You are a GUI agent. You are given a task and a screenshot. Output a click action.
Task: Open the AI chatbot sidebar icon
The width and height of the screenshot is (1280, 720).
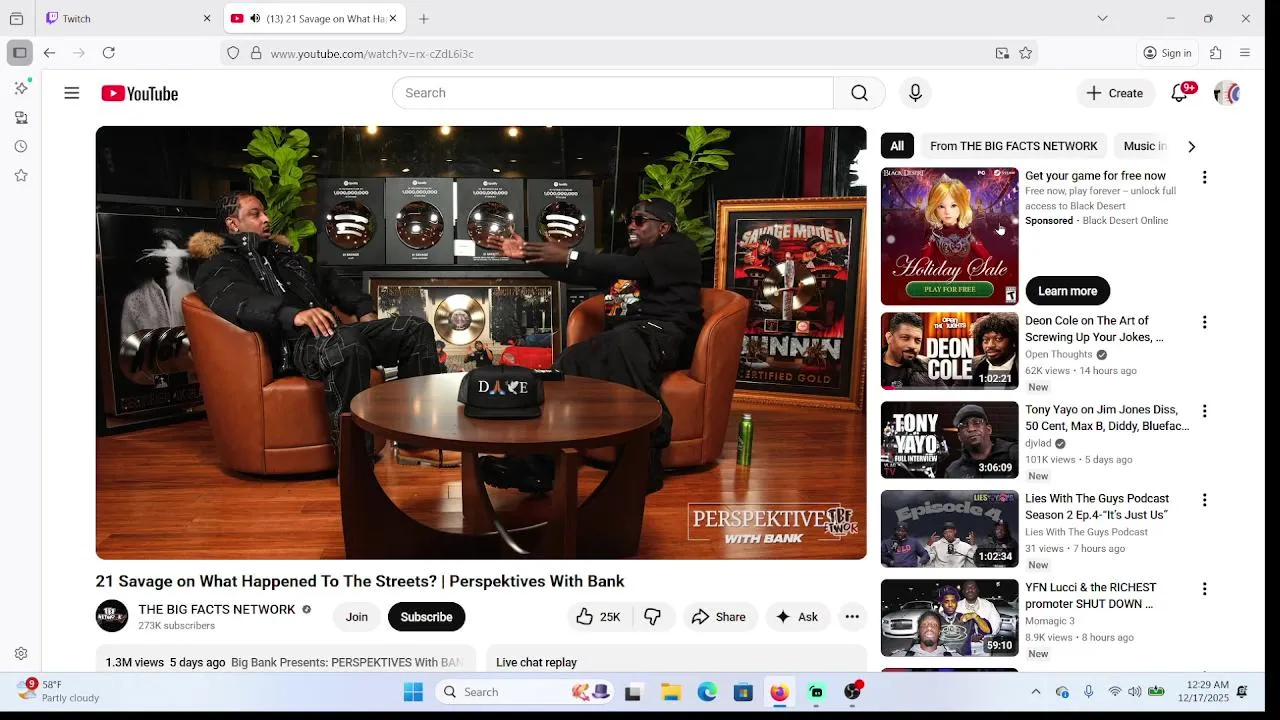click(21, 88)
